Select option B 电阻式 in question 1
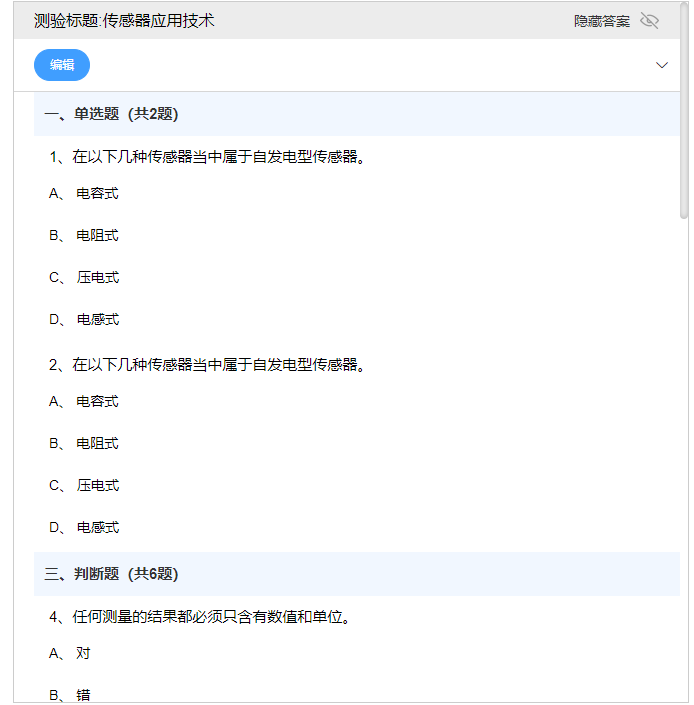 (97, 235)
